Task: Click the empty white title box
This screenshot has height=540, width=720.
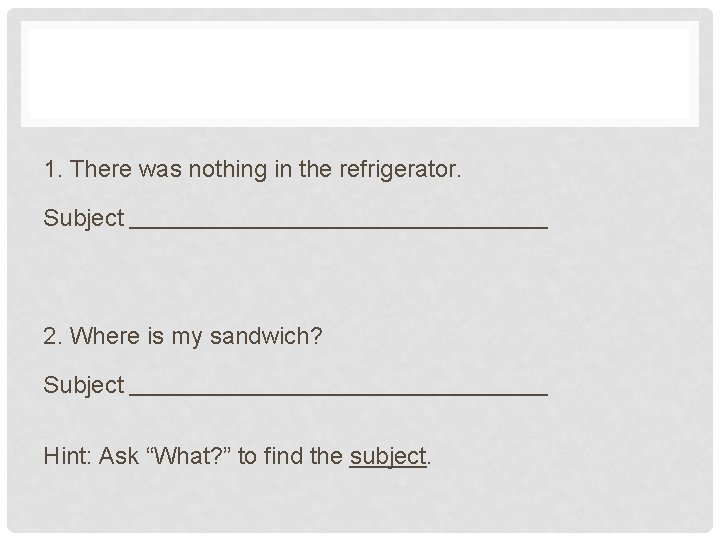Action: (360, 74)
